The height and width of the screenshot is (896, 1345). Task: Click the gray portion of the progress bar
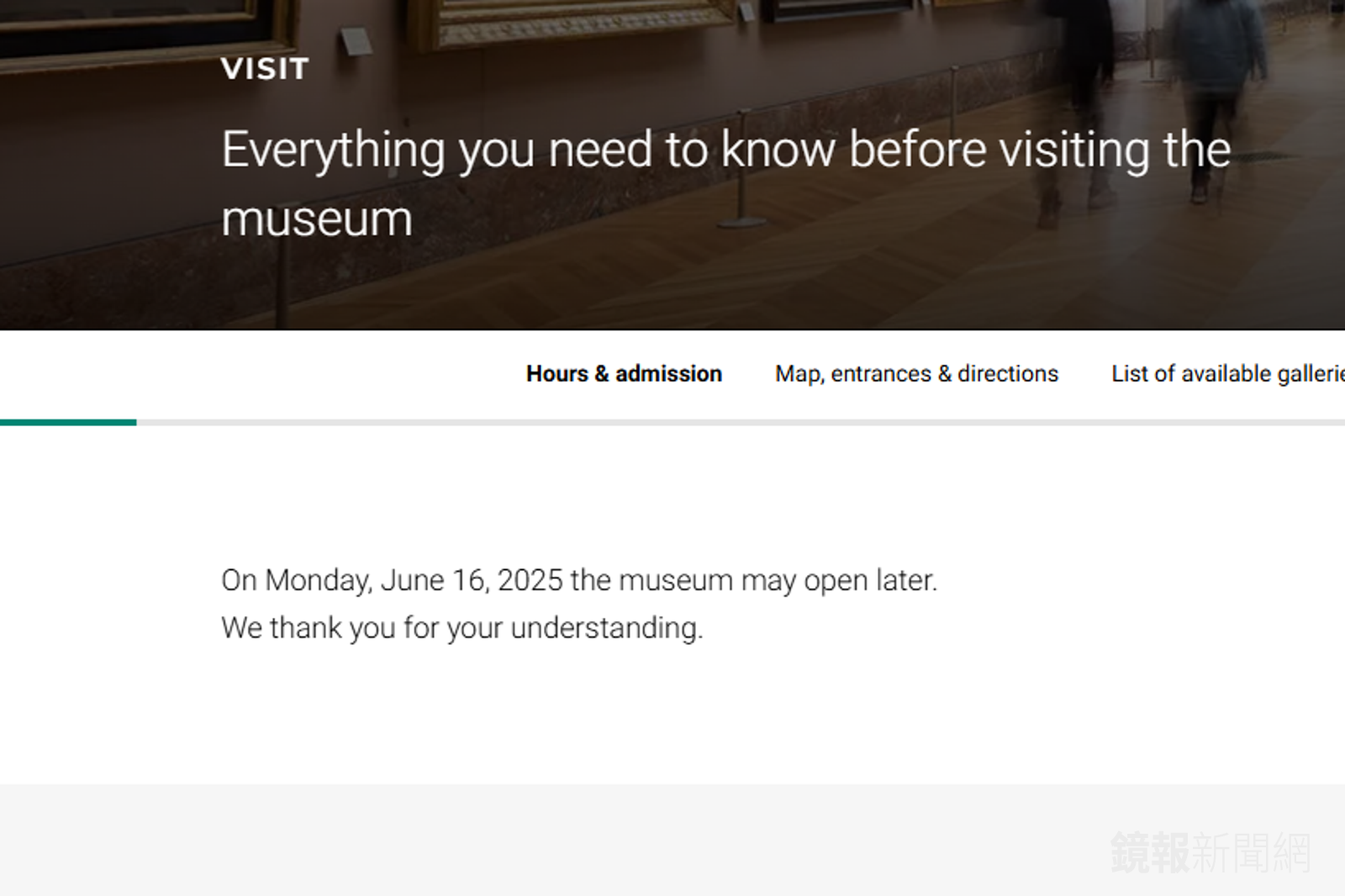pos(740,422)
